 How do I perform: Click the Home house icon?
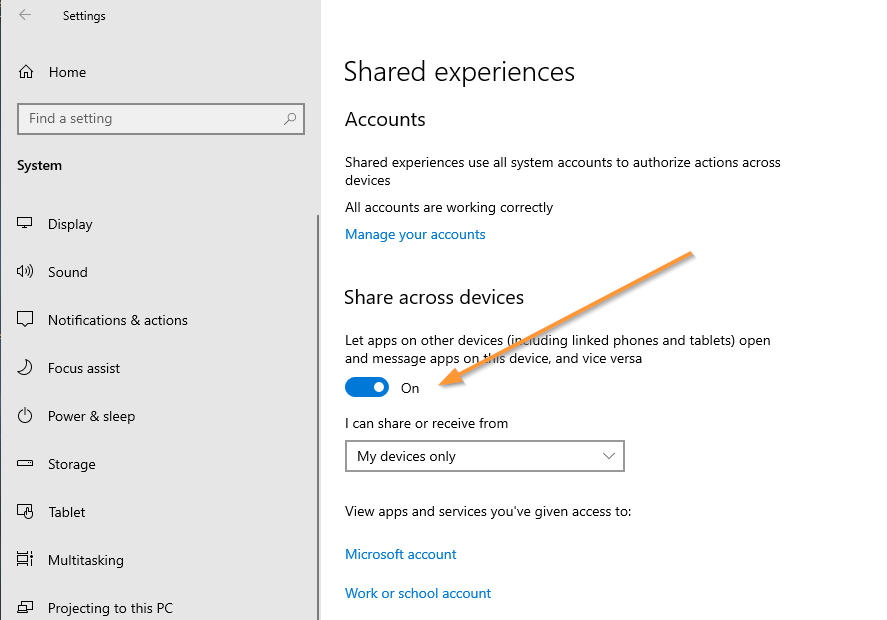pyautogui.click(x=27, y=72)
